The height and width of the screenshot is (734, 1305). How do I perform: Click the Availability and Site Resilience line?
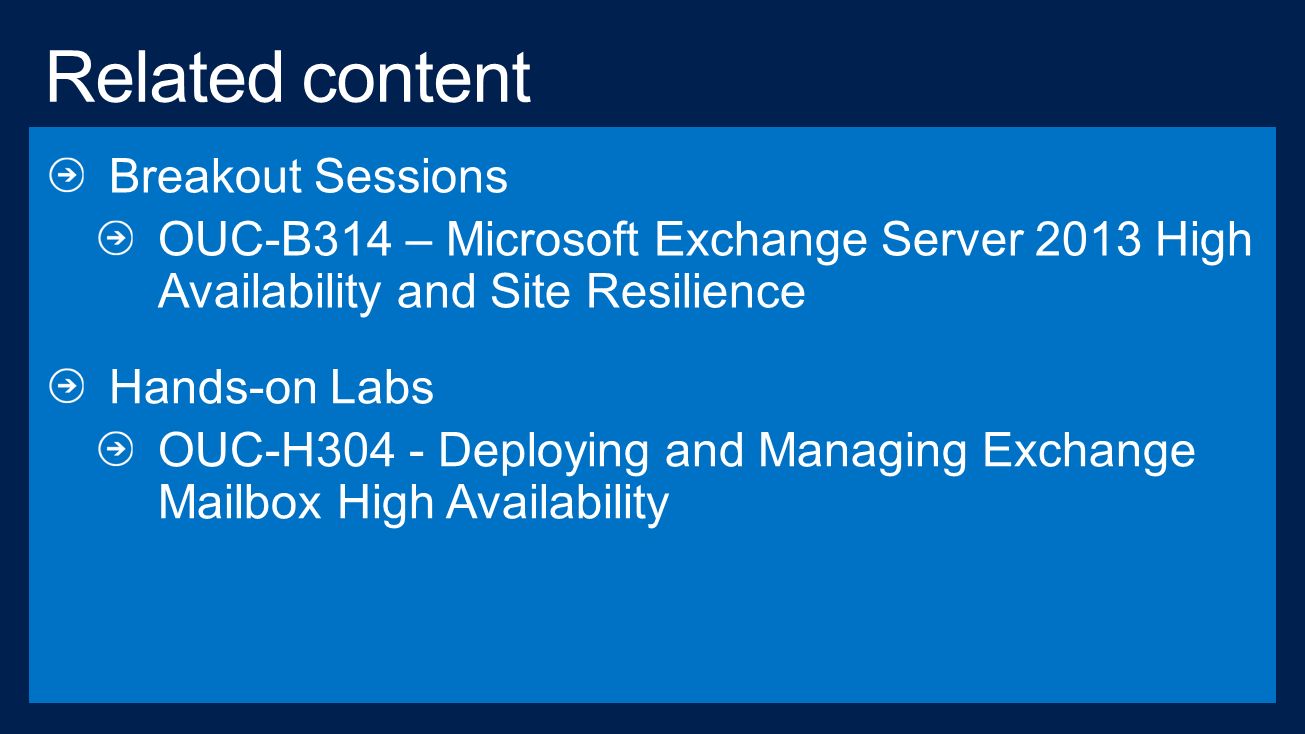(x=481, y=292)
